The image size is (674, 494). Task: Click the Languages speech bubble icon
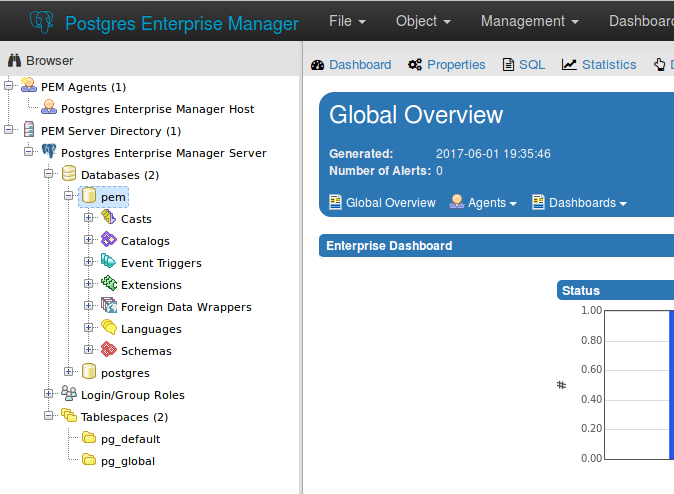(109, 328)
